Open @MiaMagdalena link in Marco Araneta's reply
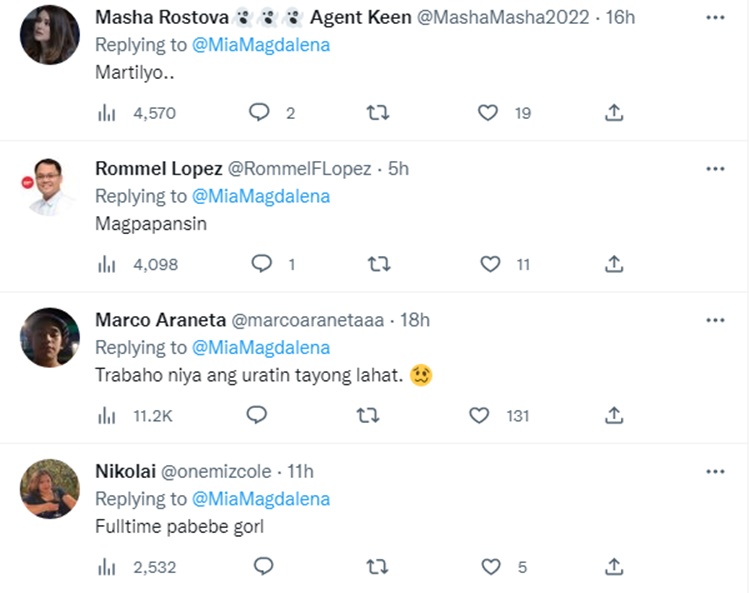This screenshot has height=593, width=750. pyautogui.click(x=260, y=348)
